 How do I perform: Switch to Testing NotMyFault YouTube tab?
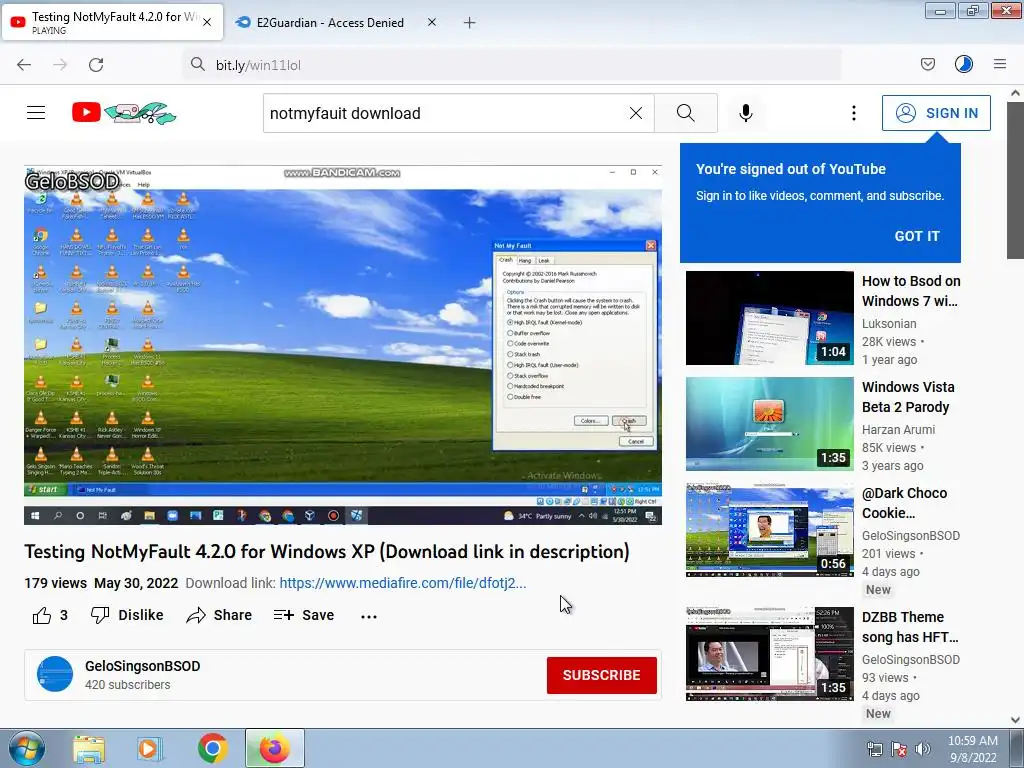click(112, 22)
